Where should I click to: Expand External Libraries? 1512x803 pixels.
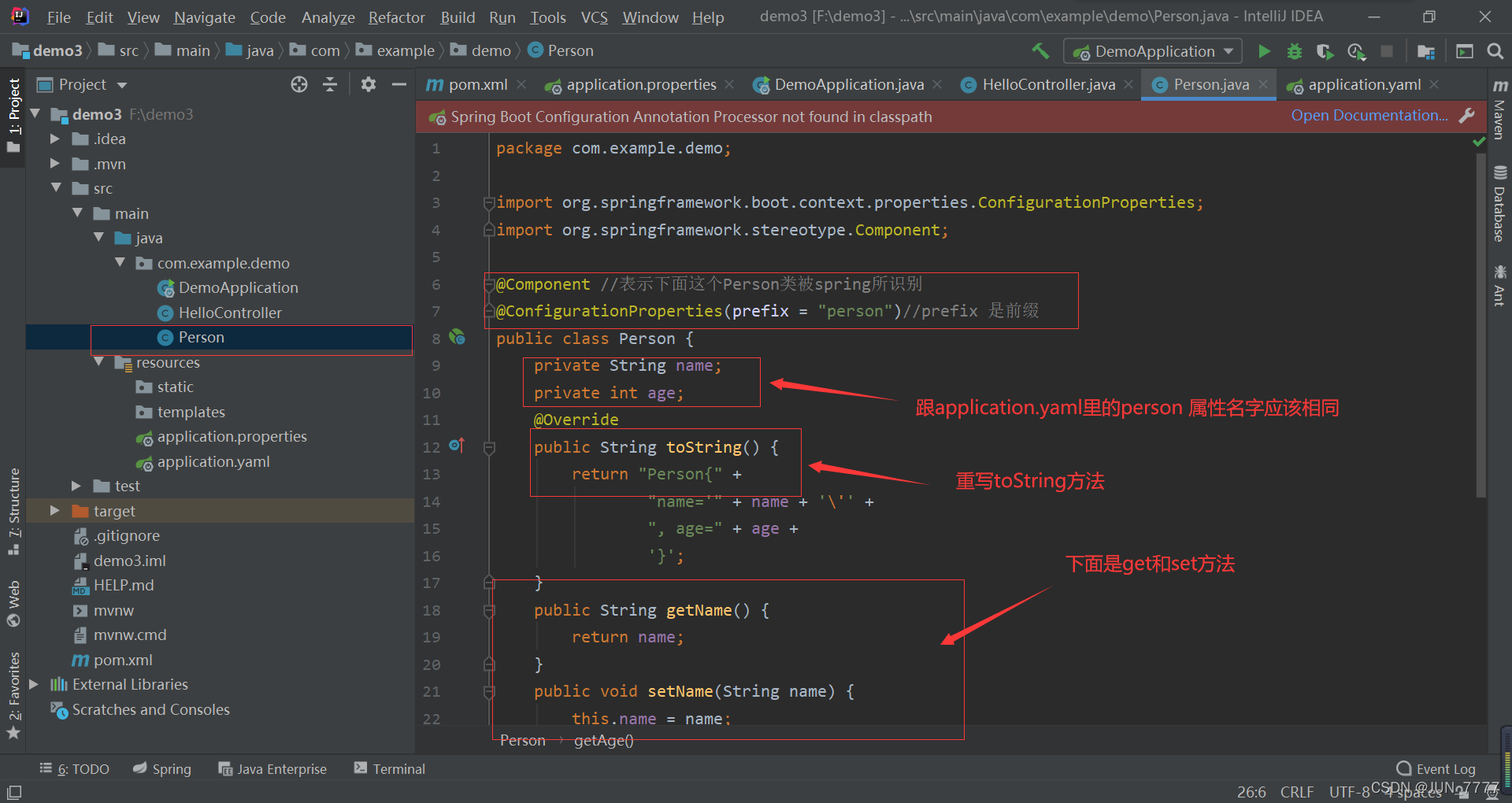pyautogui.click(x=34, y=684)
